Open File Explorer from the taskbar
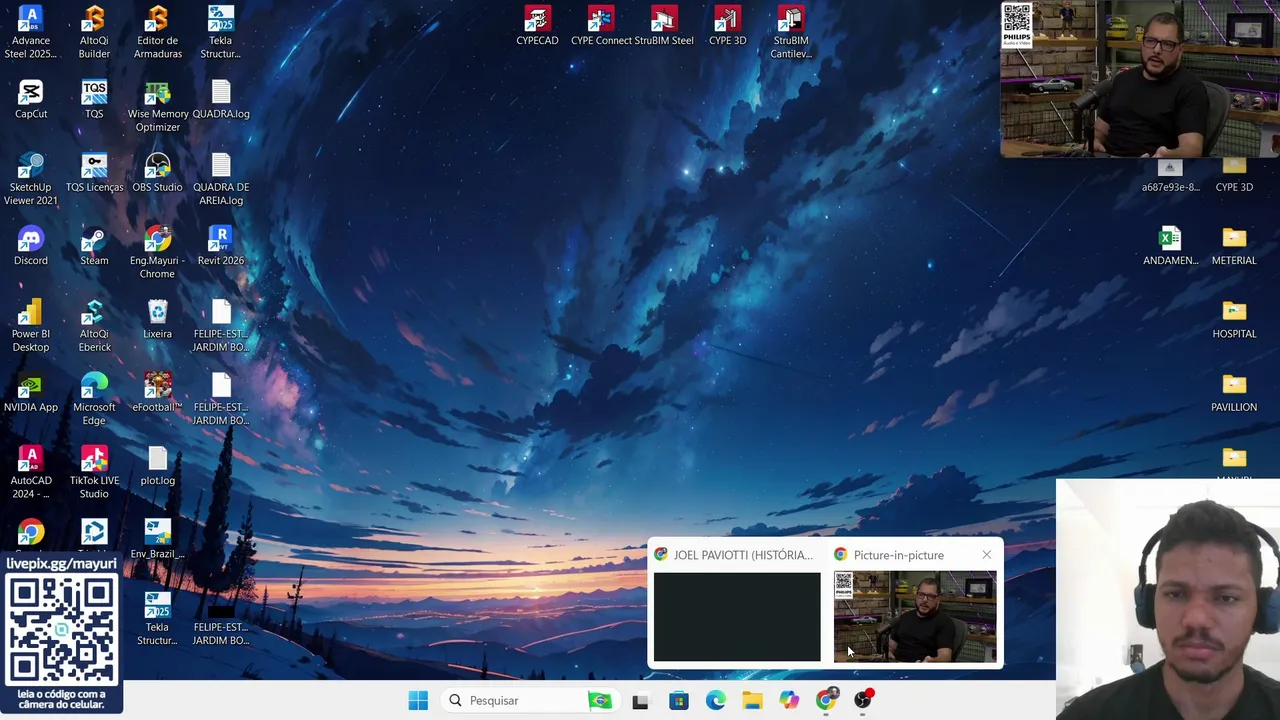This screenshot has width=1280, height=720. [x=752, y=700]
